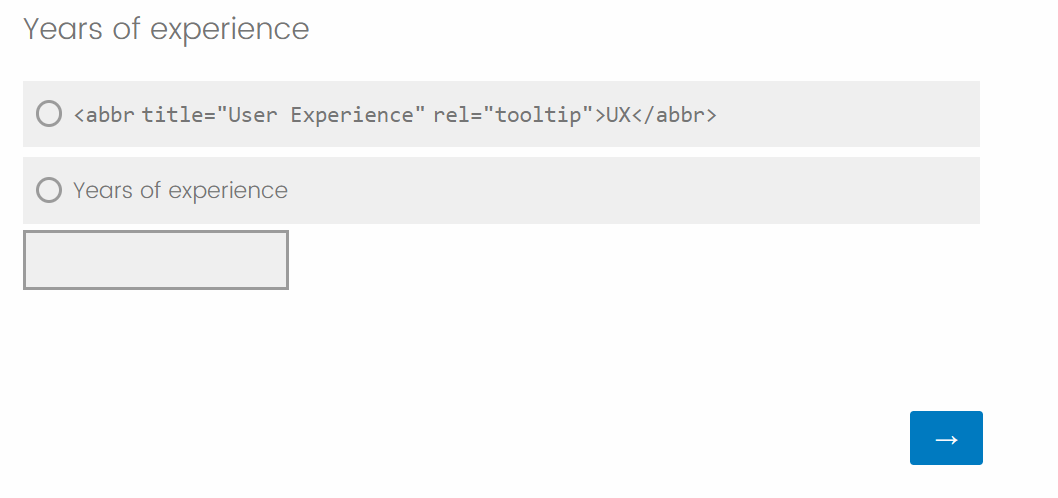This screenshot has height=498, width=1058.
Task: Click the word "experience" in the heading
Action: pyautogui.click(x=229, y=30)
